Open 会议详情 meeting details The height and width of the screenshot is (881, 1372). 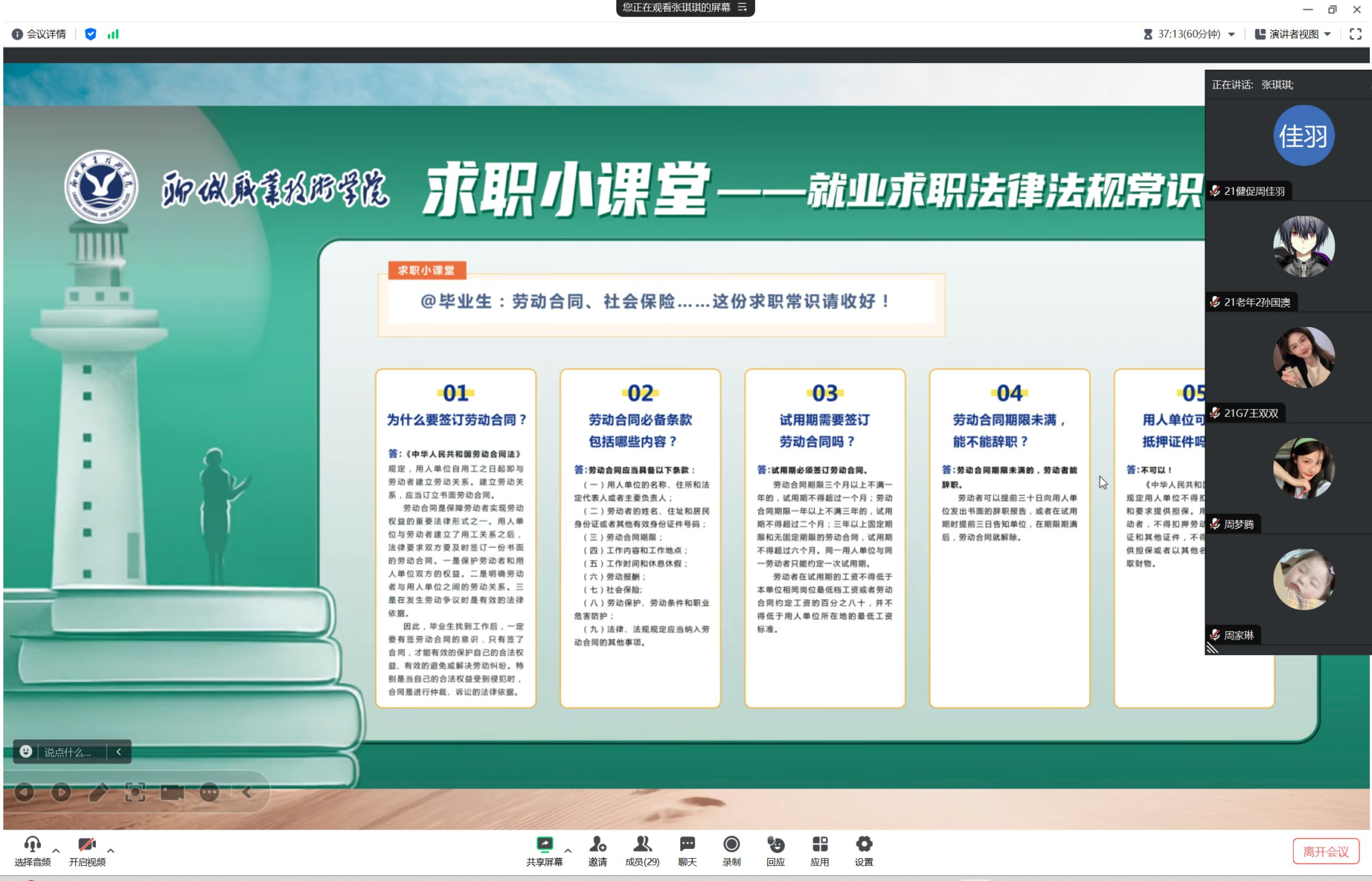tap(40, 34)
